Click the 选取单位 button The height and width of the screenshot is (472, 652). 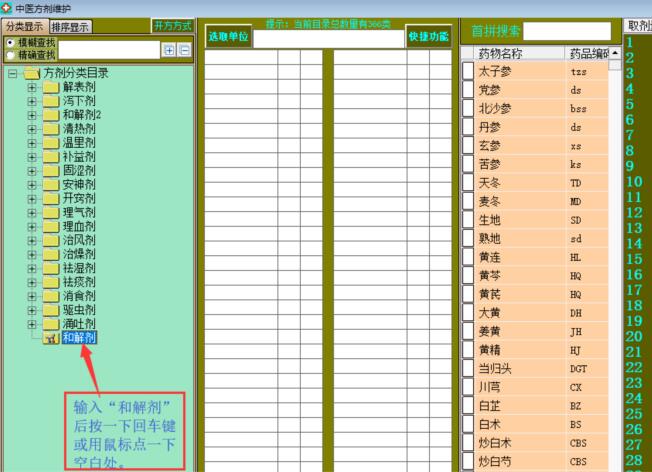pos(228,37)
